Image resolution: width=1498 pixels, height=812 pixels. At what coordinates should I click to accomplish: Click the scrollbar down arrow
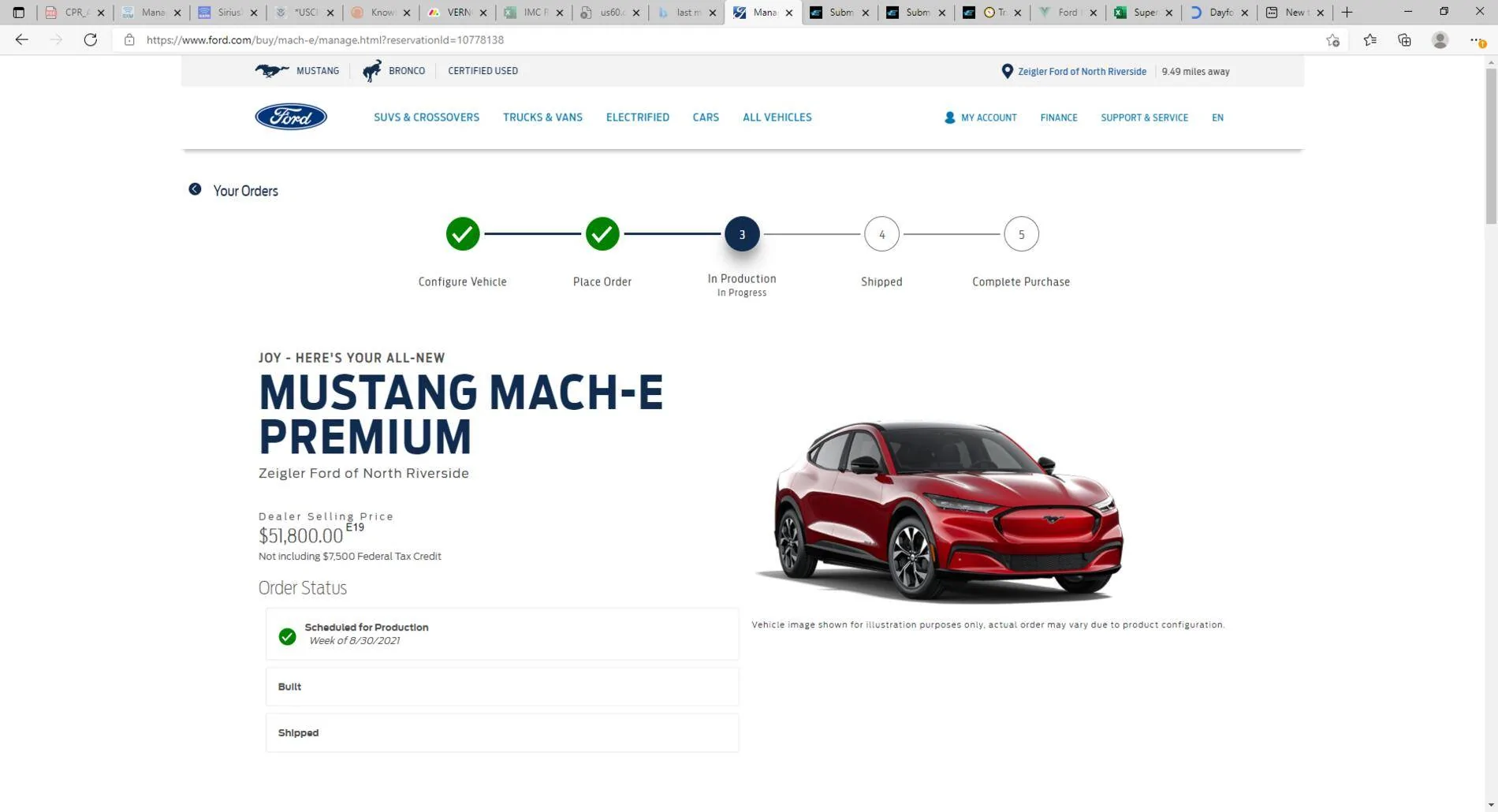click(x=1490, y=805)
